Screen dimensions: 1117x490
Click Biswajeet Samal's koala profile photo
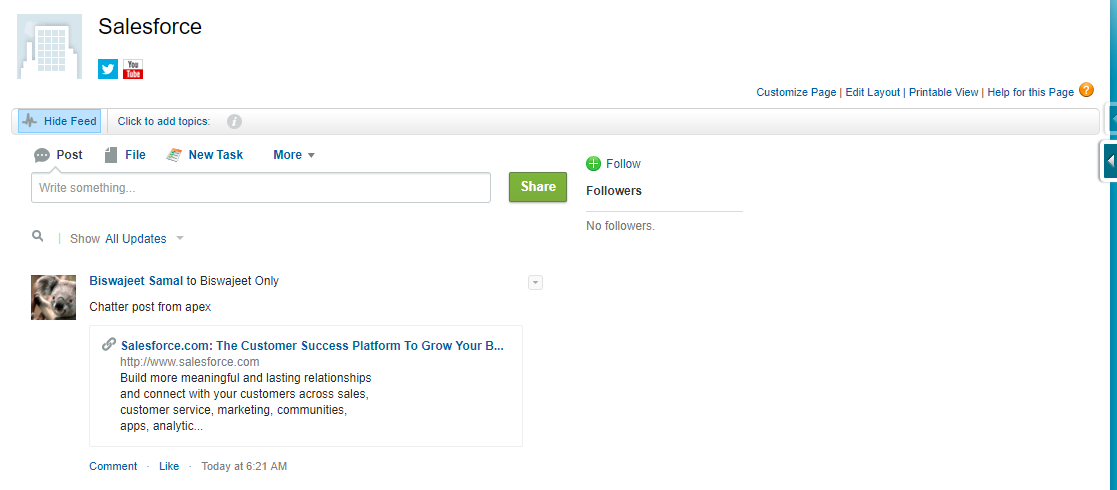click(x=53, y=297)
